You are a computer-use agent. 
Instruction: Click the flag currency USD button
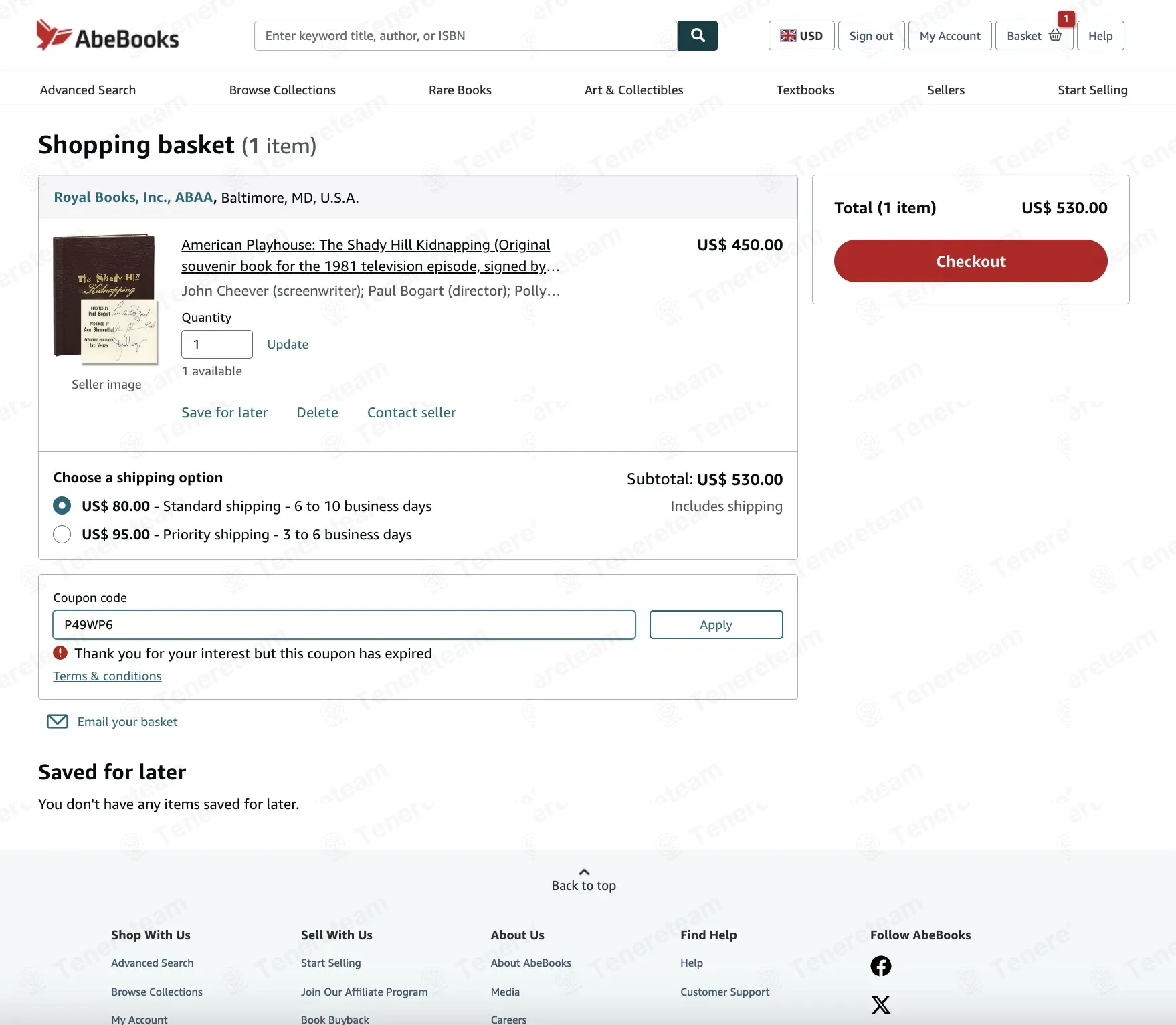801,35
